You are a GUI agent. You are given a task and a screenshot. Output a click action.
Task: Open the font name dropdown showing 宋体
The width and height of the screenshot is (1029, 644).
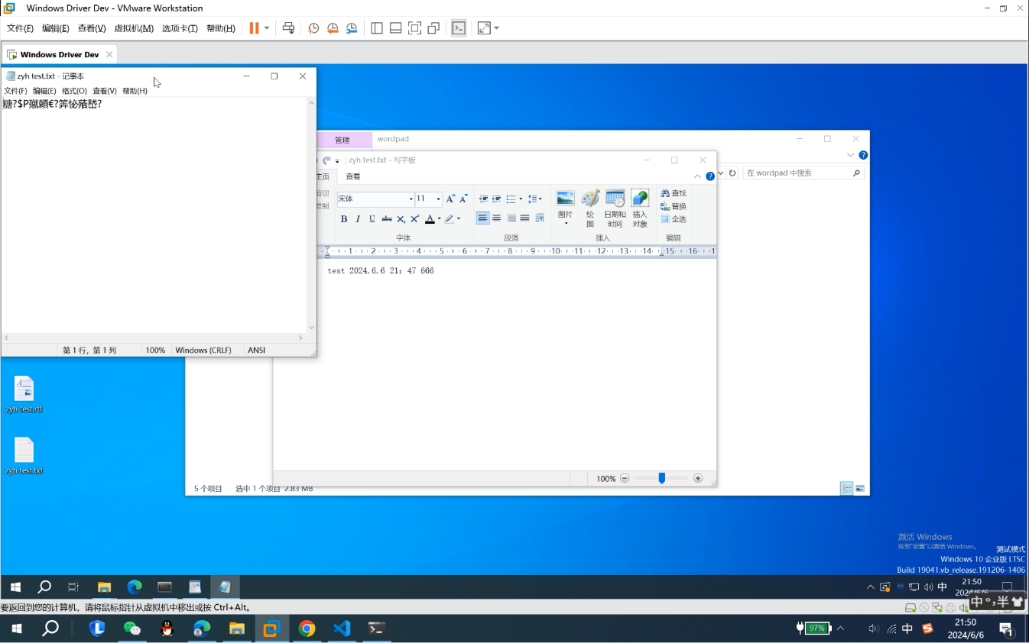pyautogui.click(x=374, y=199)
